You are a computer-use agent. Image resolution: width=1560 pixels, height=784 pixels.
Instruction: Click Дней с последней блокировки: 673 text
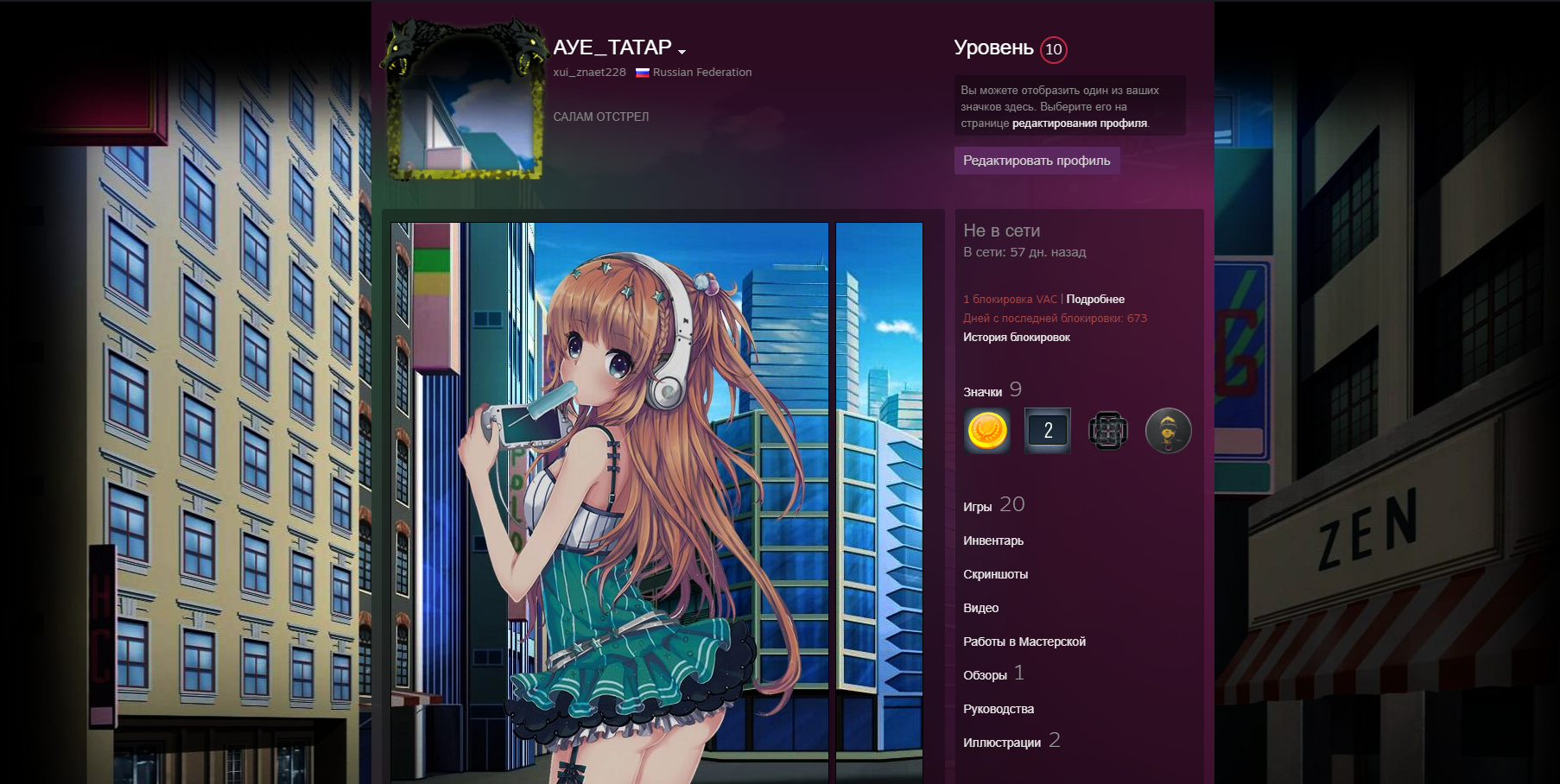pos(1055,319)
